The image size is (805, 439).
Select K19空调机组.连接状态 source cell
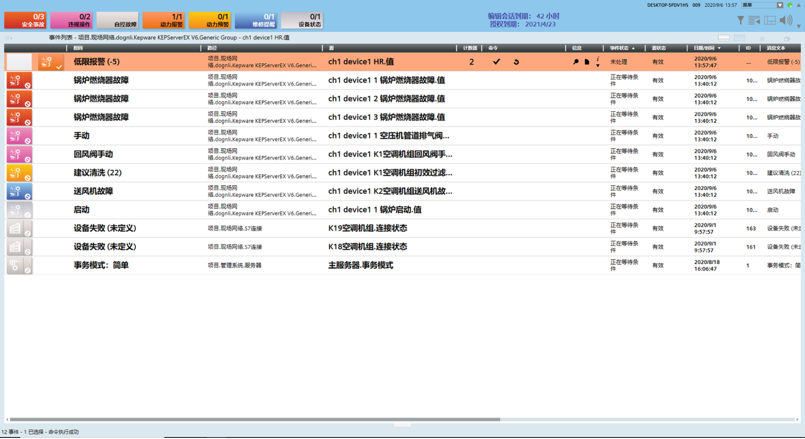[x=368, y=228]
